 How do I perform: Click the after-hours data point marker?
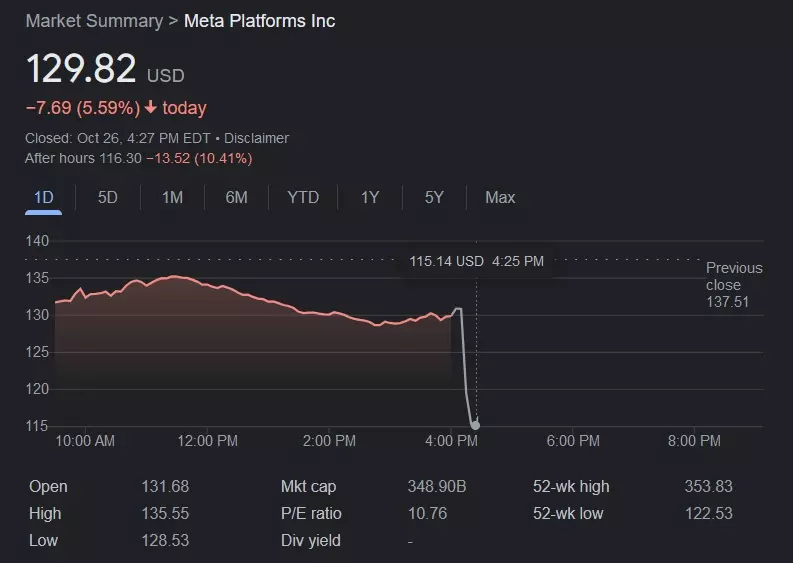(475, 425)
